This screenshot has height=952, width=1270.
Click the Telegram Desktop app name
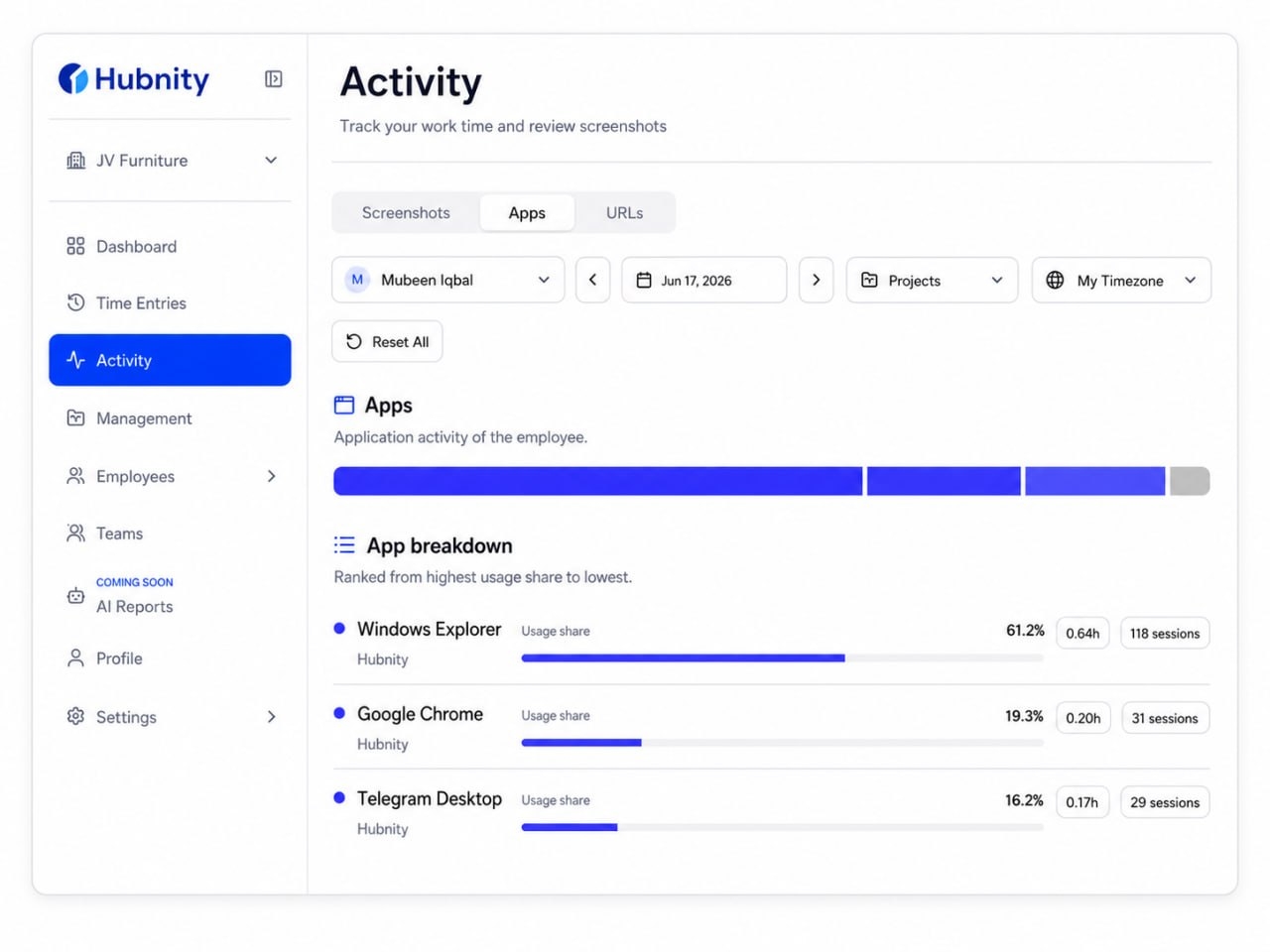pos(430,798)
